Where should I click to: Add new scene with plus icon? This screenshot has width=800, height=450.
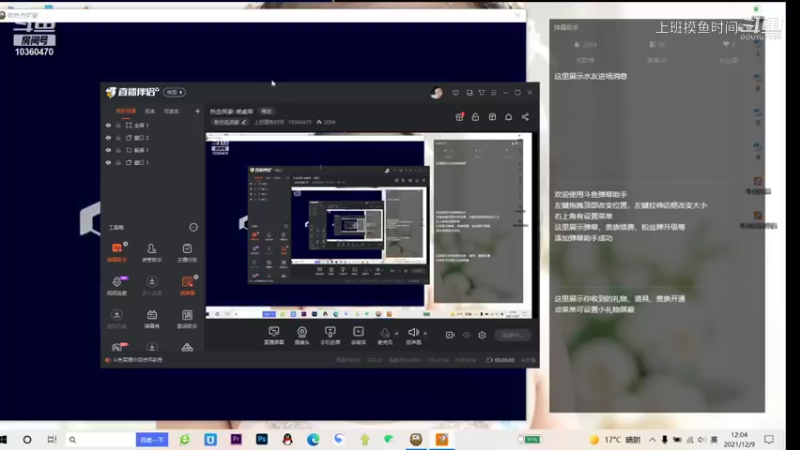coord(197,111)
